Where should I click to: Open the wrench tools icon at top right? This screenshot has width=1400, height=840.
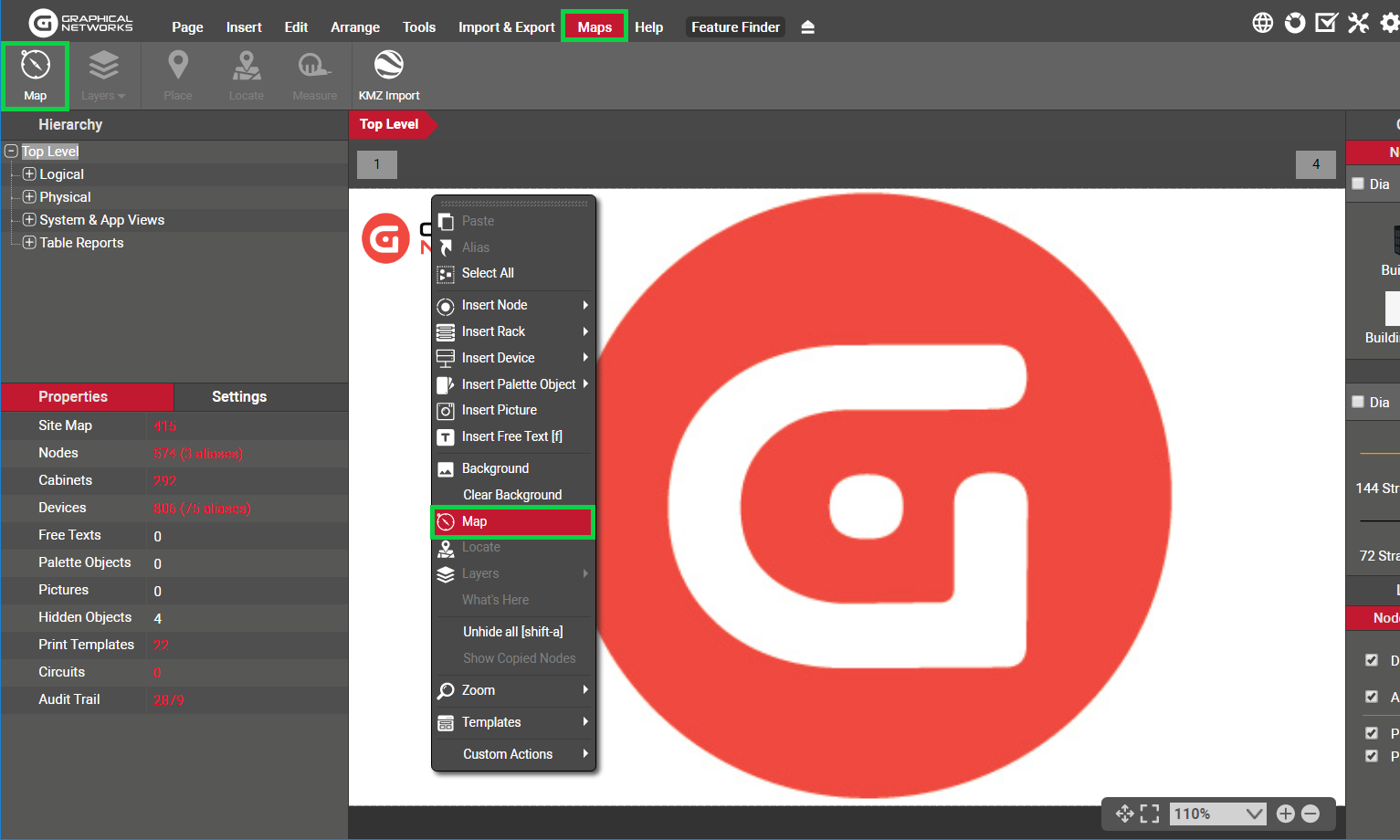pos(1358,23)
